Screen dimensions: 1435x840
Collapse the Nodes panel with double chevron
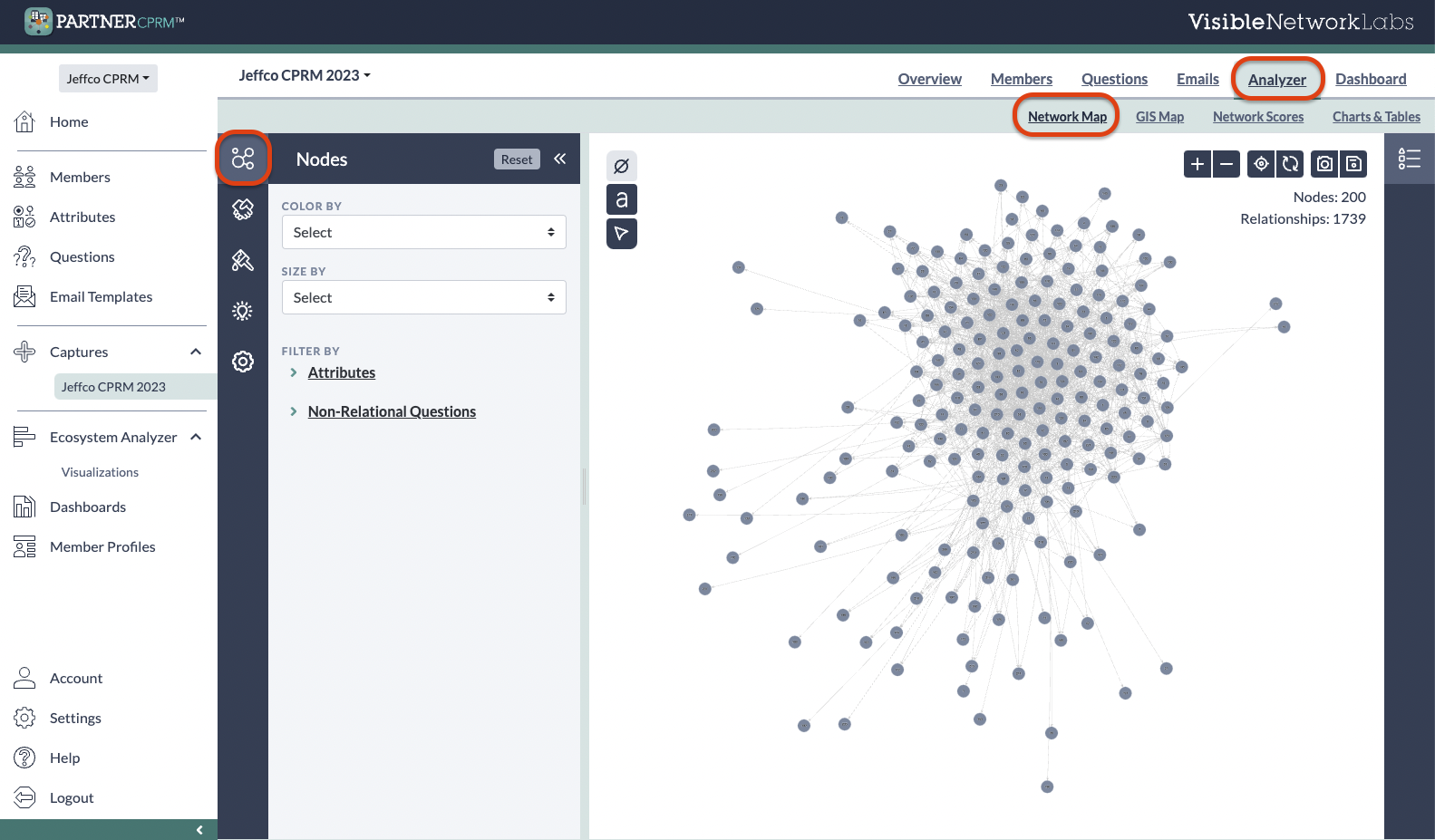(x=560, y=159)
